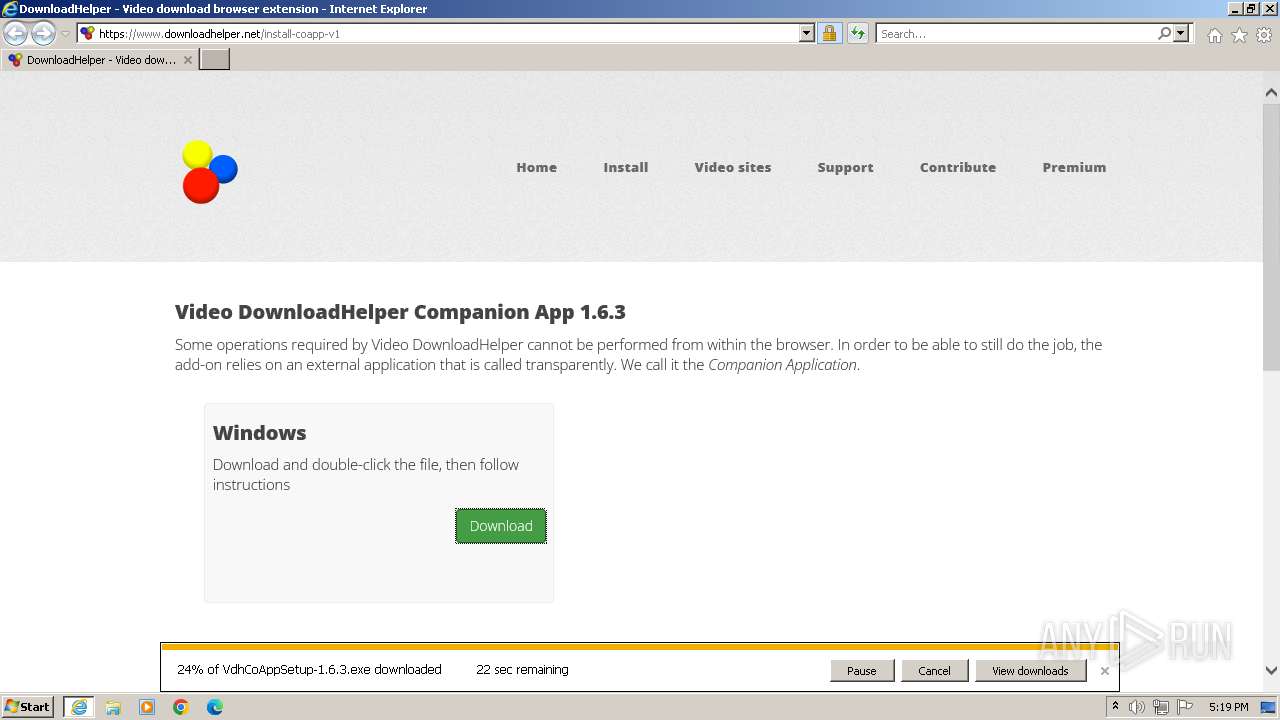Expand the address bar autocomplete dropdown
Screen dimensions: 1280x720
[x=807, y=33]
